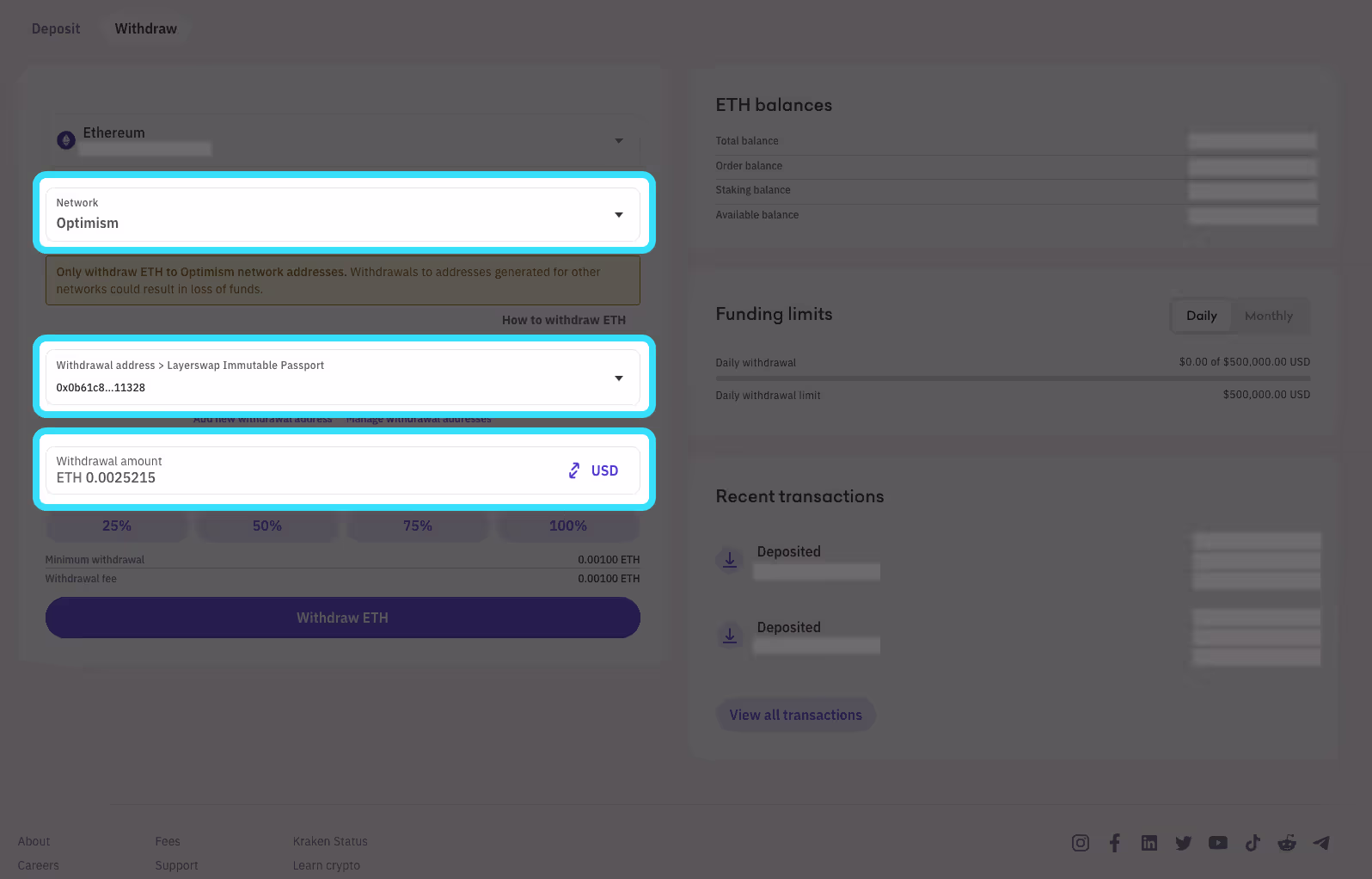Open the Reddit social icon

click(x=1287, y=843)
